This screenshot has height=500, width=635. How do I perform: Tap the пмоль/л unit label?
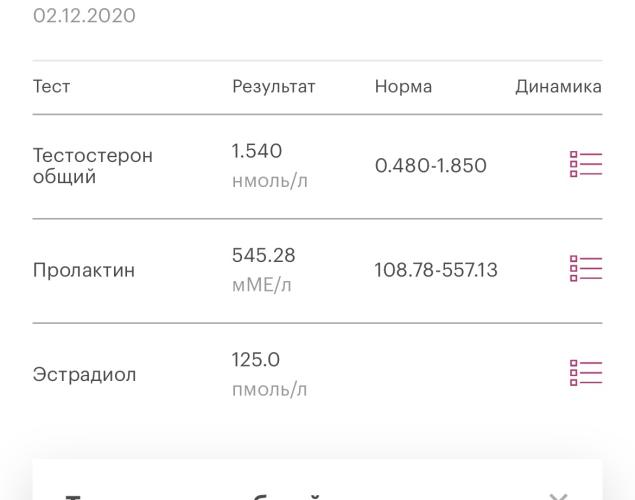tap(269, 390)
